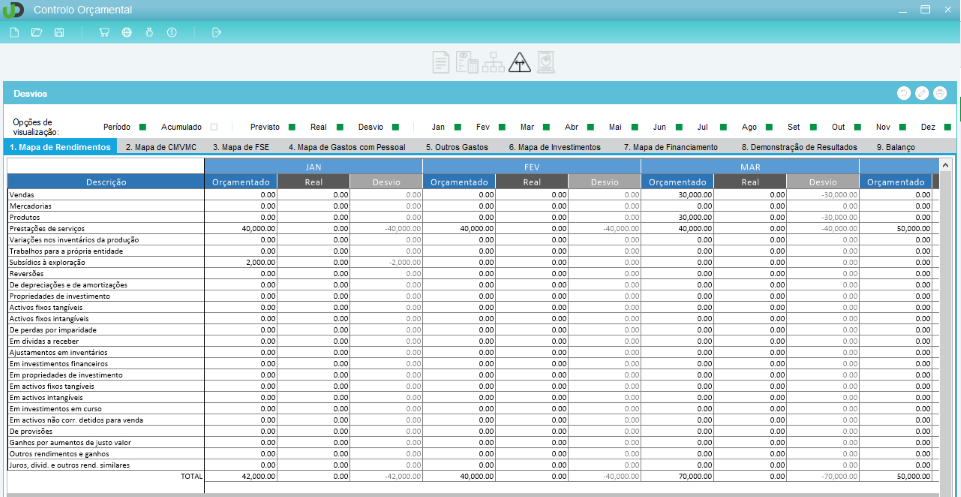Screen dimensions: 961x497
Task: Open 8. Demonstração de Resultados tab
Action: 799,147
